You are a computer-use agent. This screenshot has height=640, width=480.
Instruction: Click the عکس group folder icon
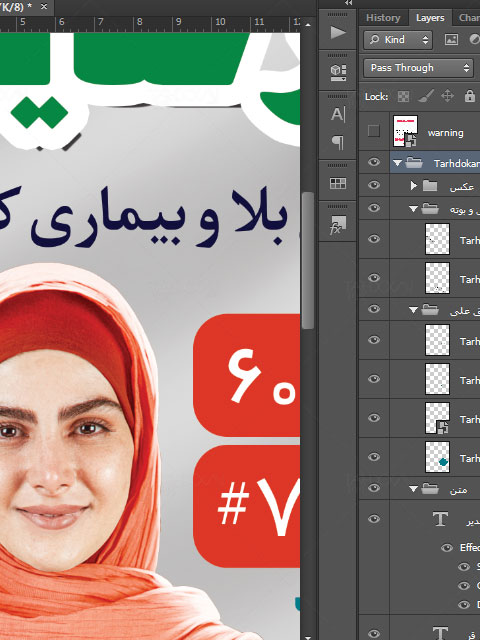coord(430,186)
